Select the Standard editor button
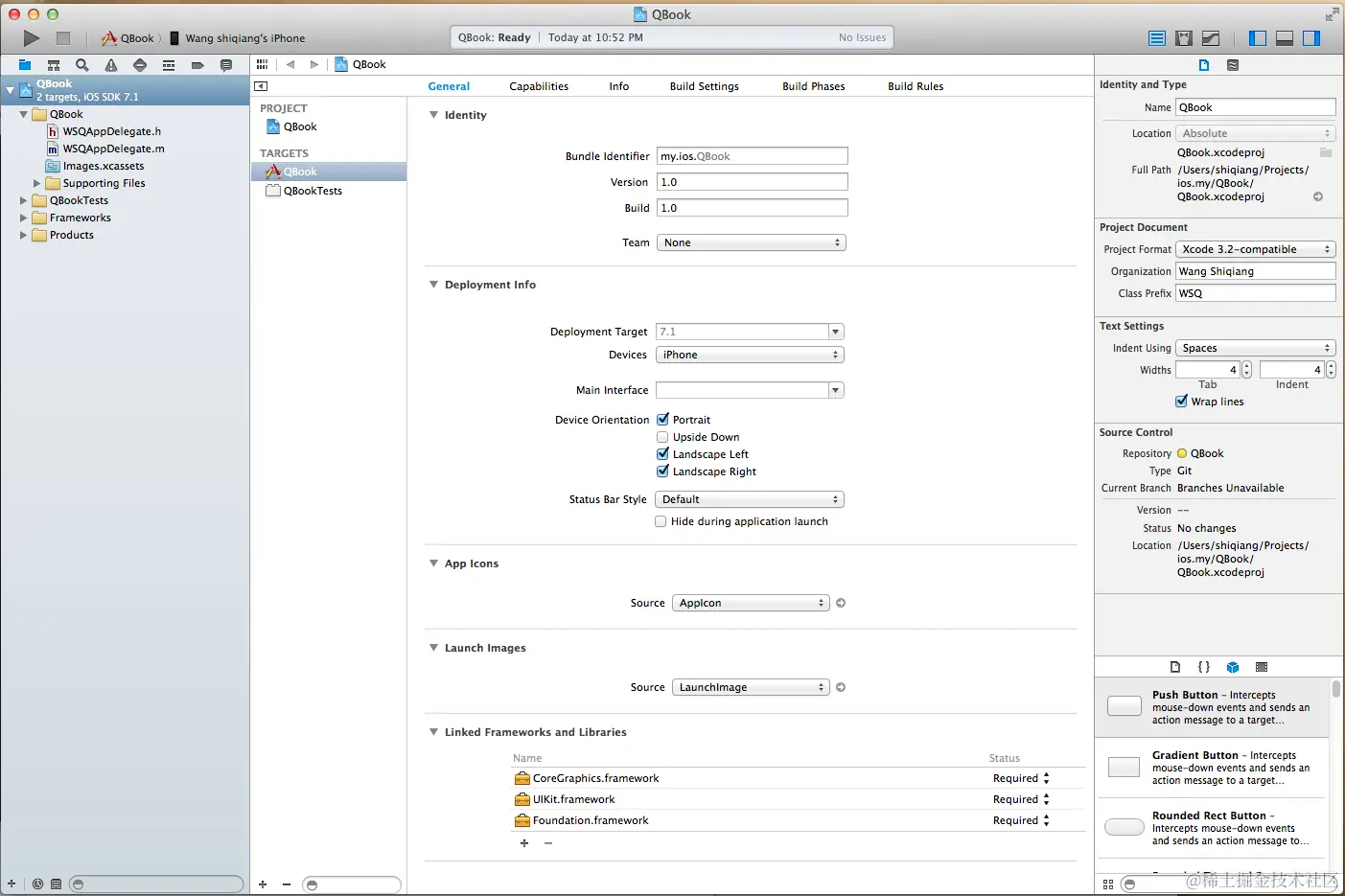 coord(1157,38)
